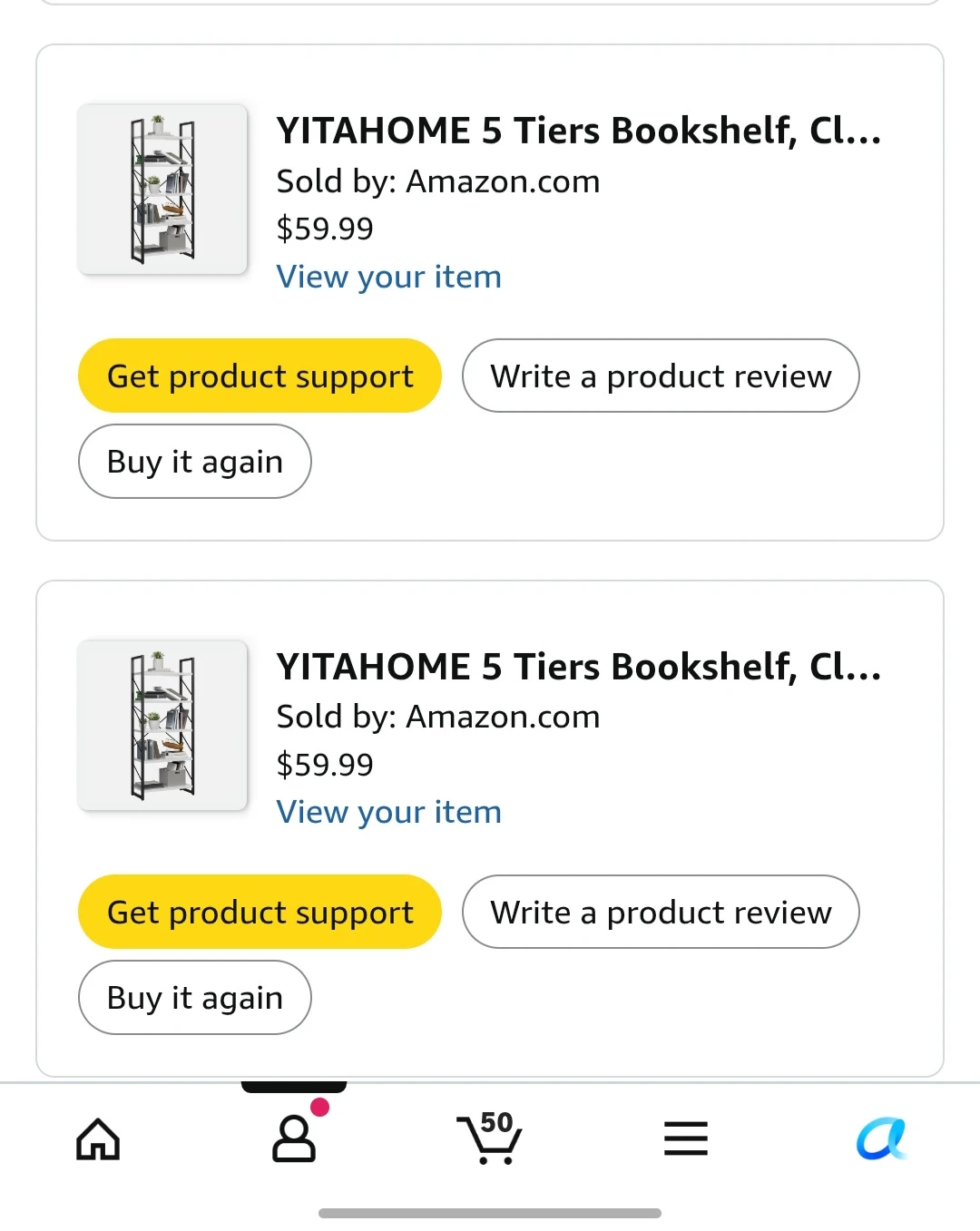Launch the Alexa assistant icon

(881, 1138)
